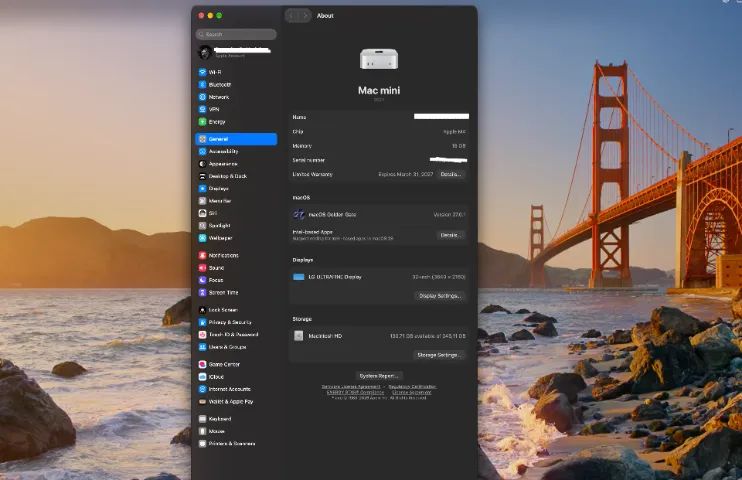Screen dimensions: 742x480
Task: Open Menu Bar settings
Action: click(x=236, y=201)
